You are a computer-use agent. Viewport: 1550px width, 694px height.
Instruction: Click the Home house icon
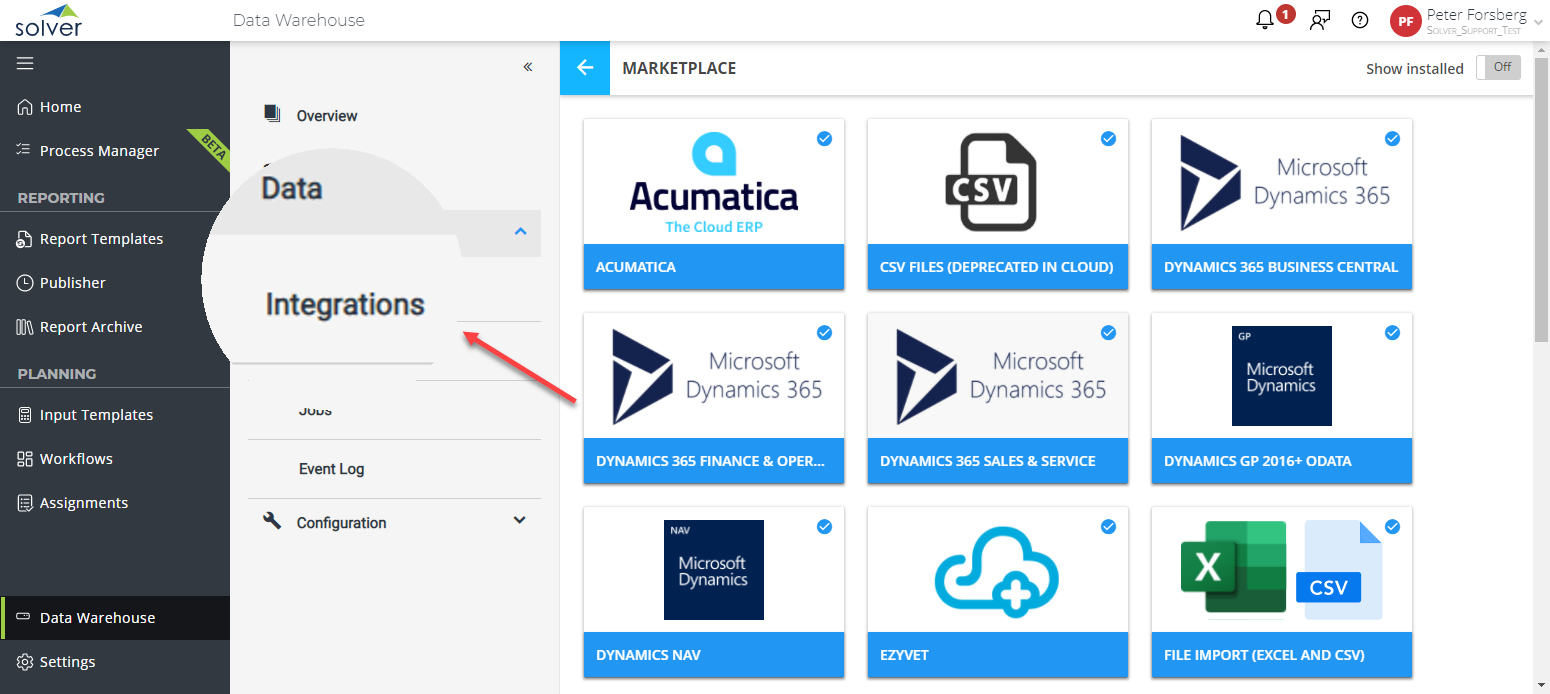[25, 107]
